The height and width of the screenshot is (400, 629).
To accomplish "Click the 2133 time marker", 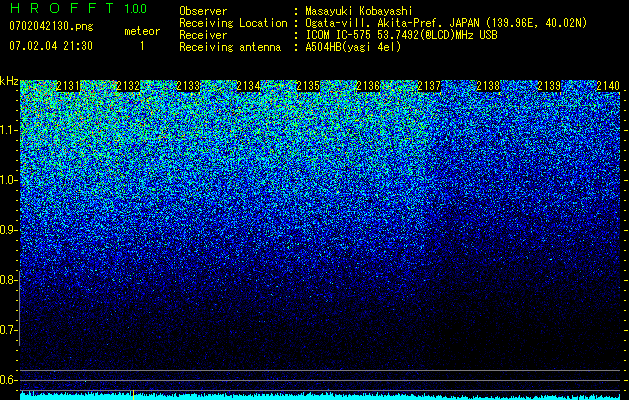I will (188, 86).
